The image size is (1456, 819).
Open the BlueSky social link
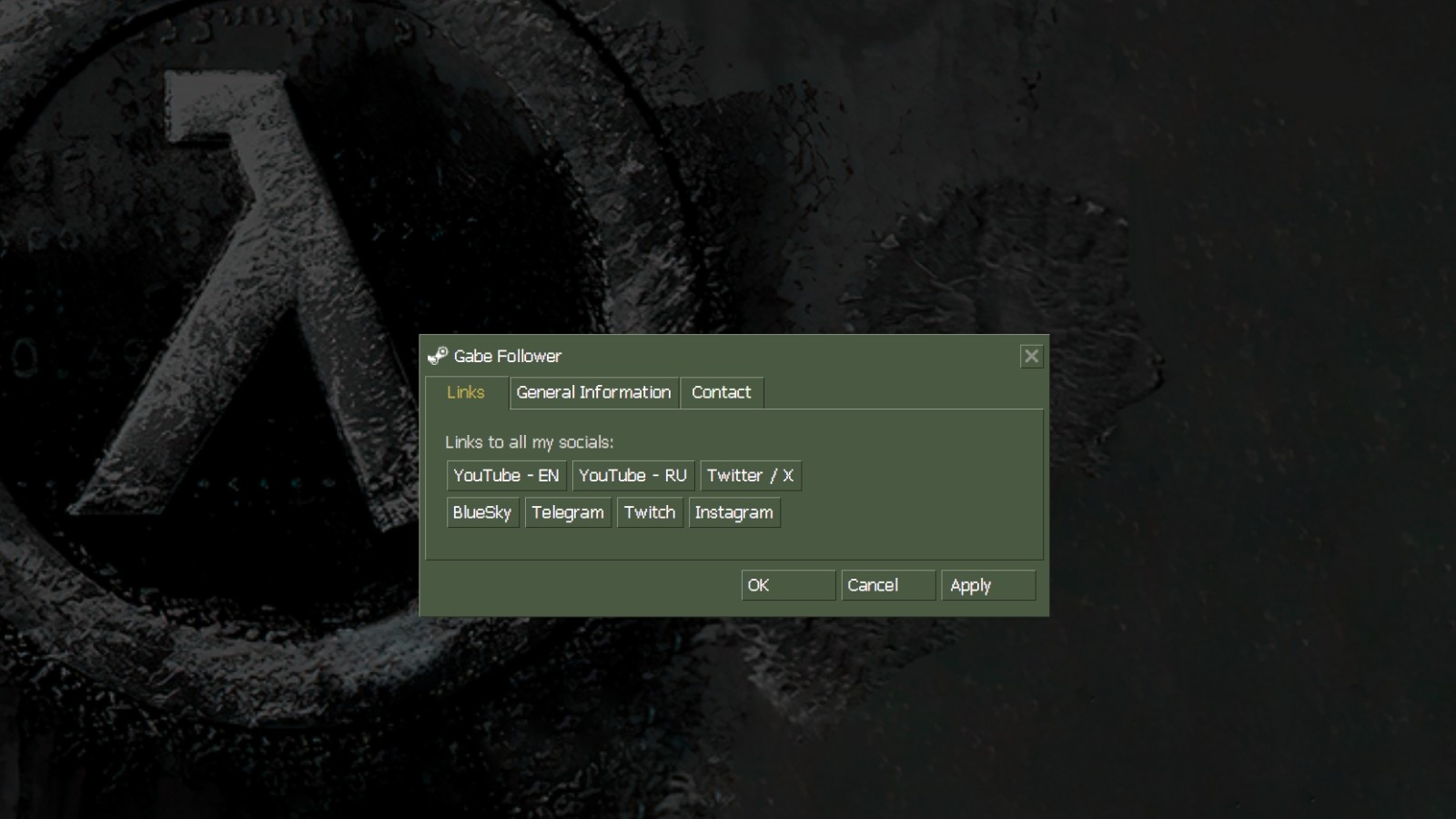[x=482, y=512]
